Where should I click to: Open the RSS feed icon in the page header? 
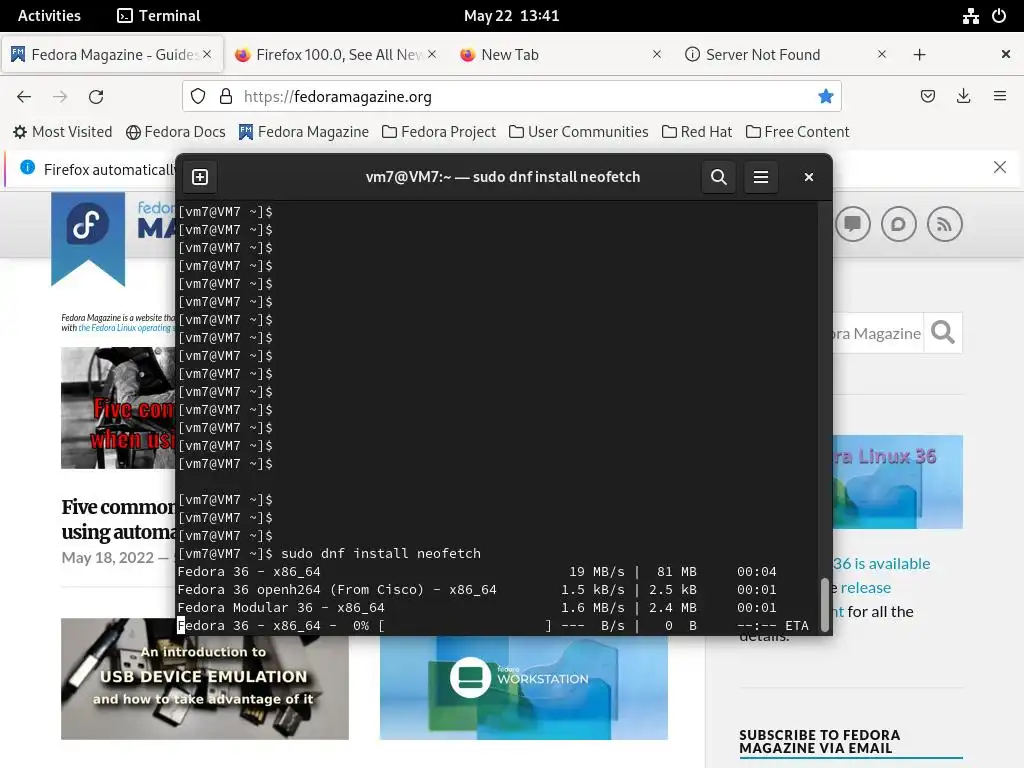944,224
